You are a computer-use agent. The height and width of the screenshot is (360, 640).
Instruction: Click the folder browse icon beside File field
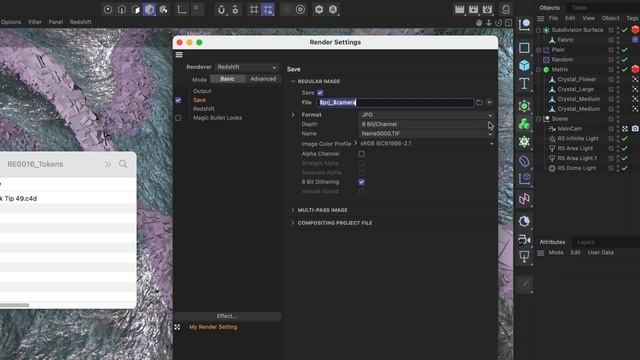(479, 102)
